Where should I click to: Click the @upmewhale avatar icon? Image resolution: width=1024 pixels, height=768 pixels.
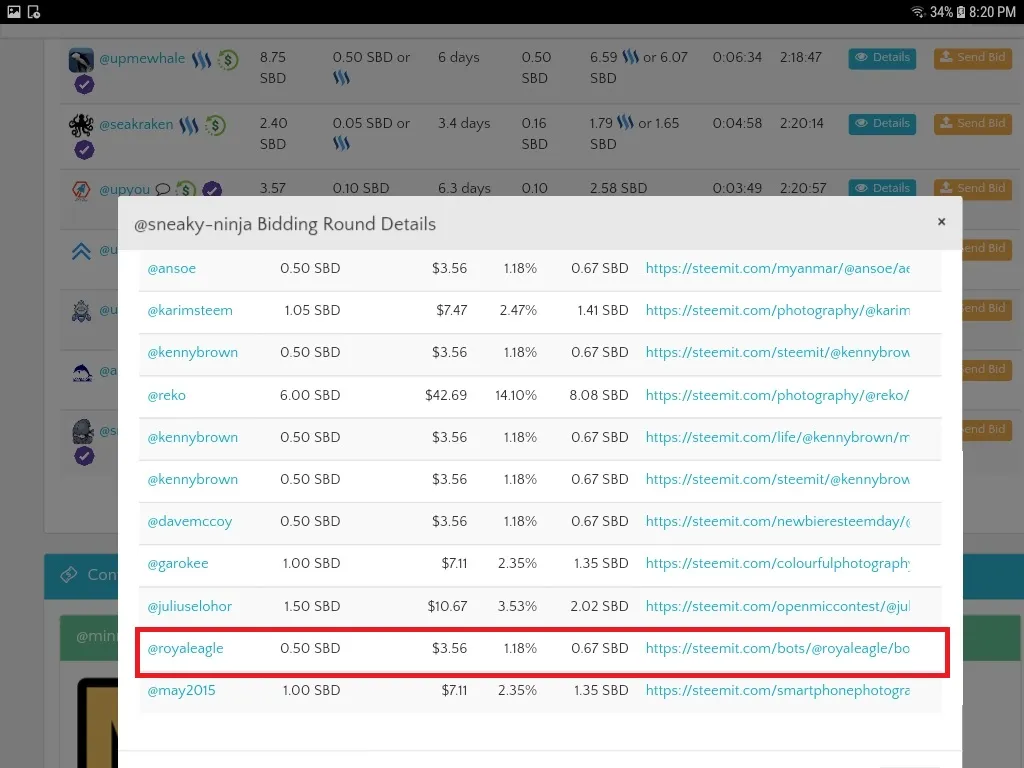click(82, 59)
